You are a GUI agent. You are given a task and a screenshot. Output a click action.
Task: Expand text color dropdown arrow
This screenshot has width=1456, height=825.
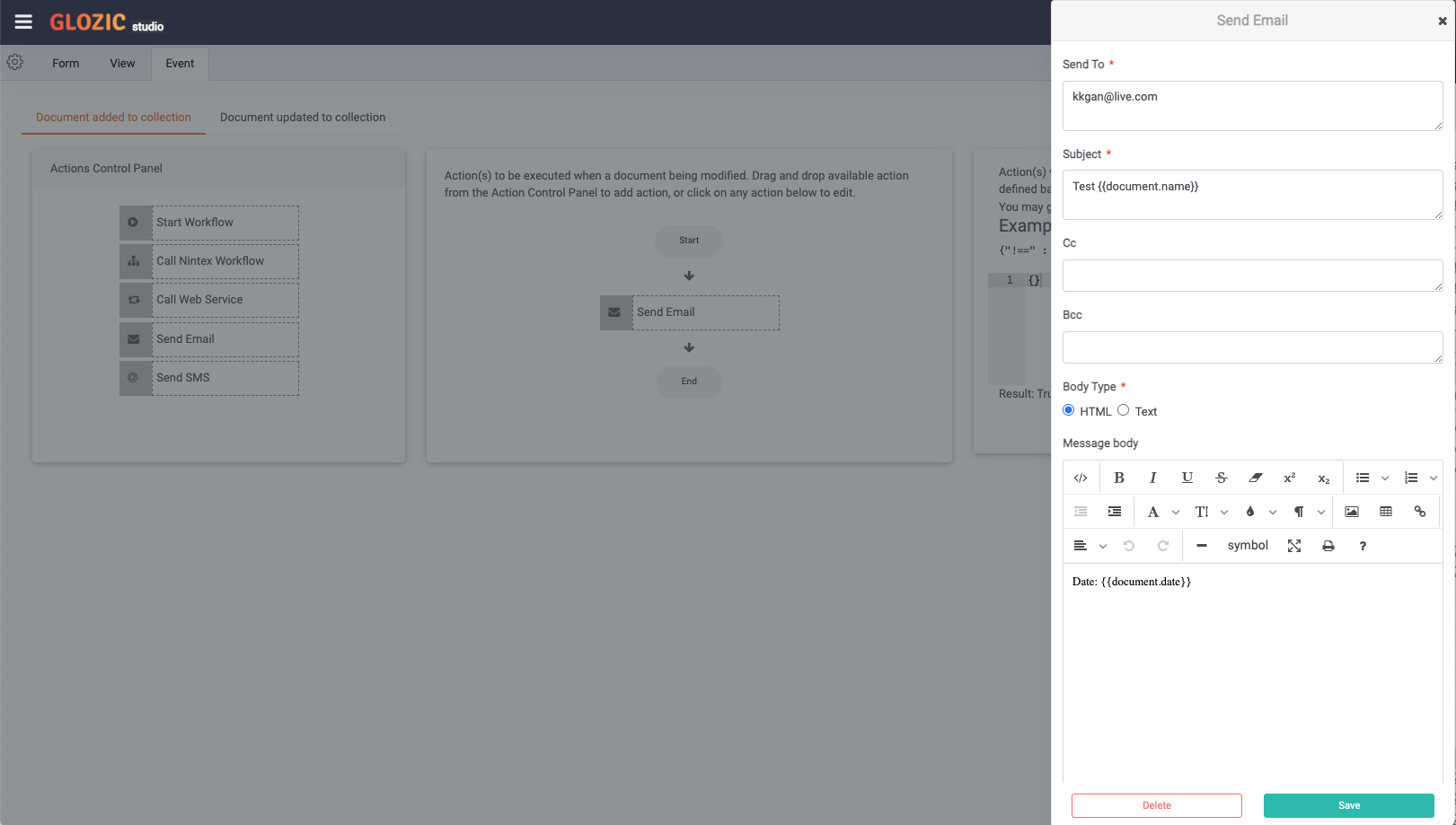(x=1273, y=513)
